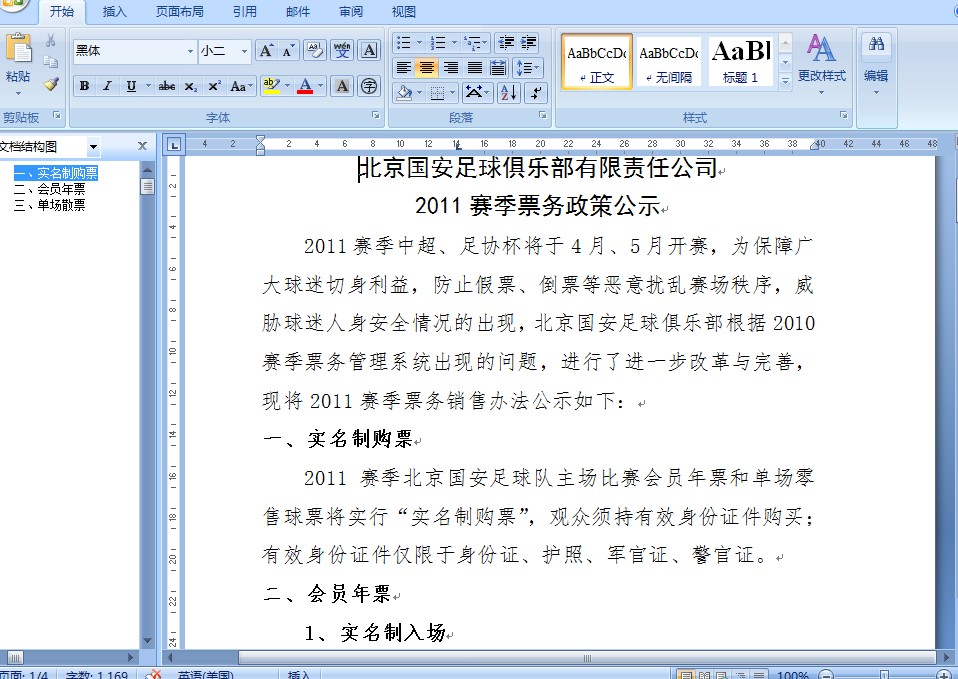Screen dimensions: 958x679
Task: Open the 页面布局 (Page Layout) tab
Action: (x=180, y=11)
